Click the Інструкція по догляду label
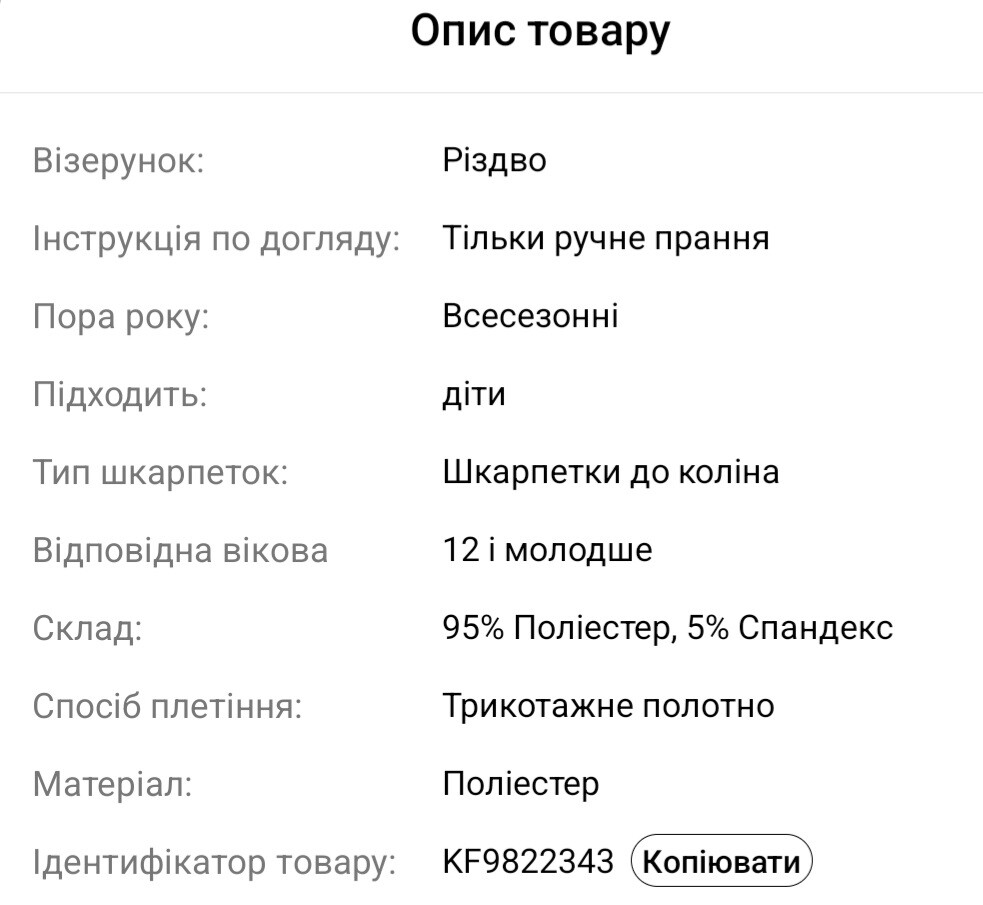The height and width of the screenshot is (905, 983). [216, 239]
